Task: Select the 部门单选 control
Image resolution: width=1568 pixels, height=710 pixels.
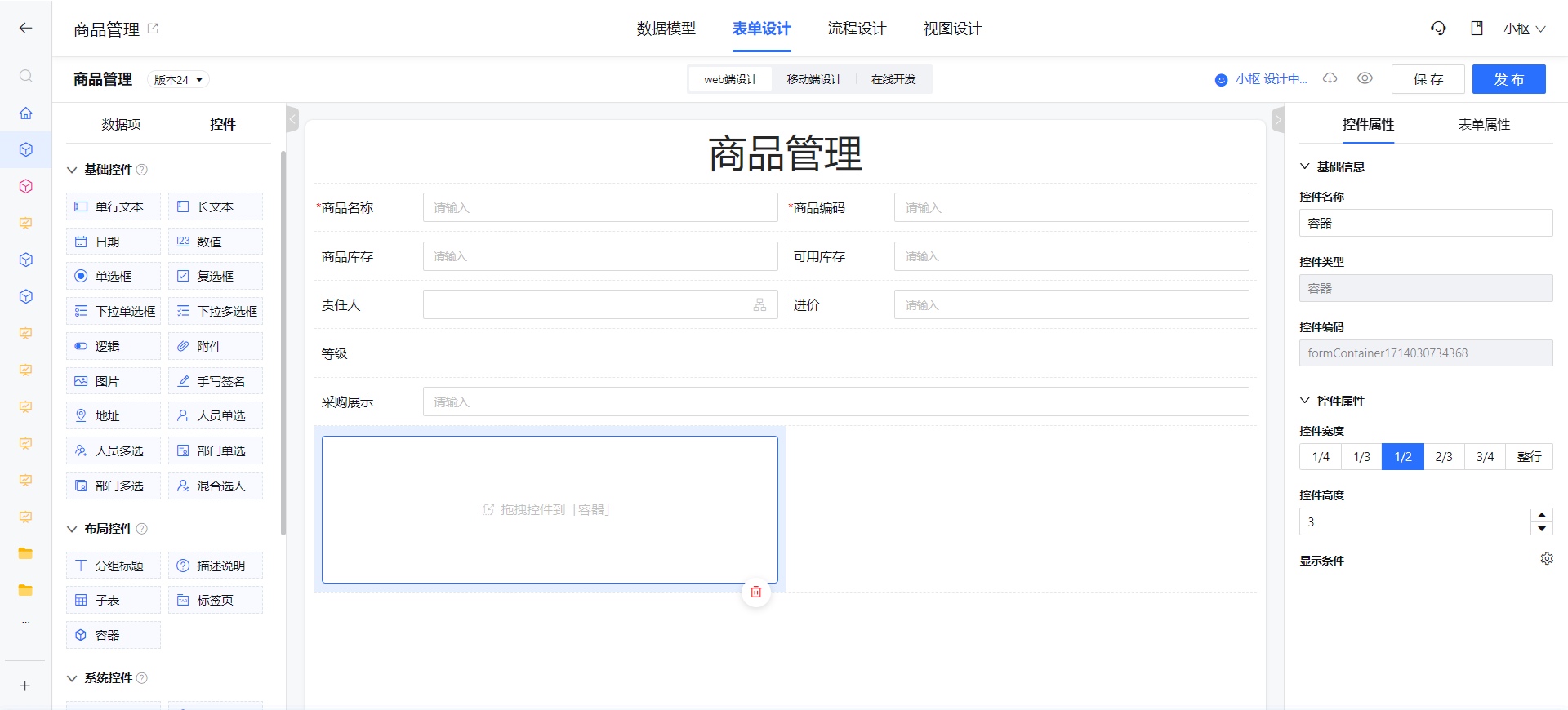Action: coord(216,450)
